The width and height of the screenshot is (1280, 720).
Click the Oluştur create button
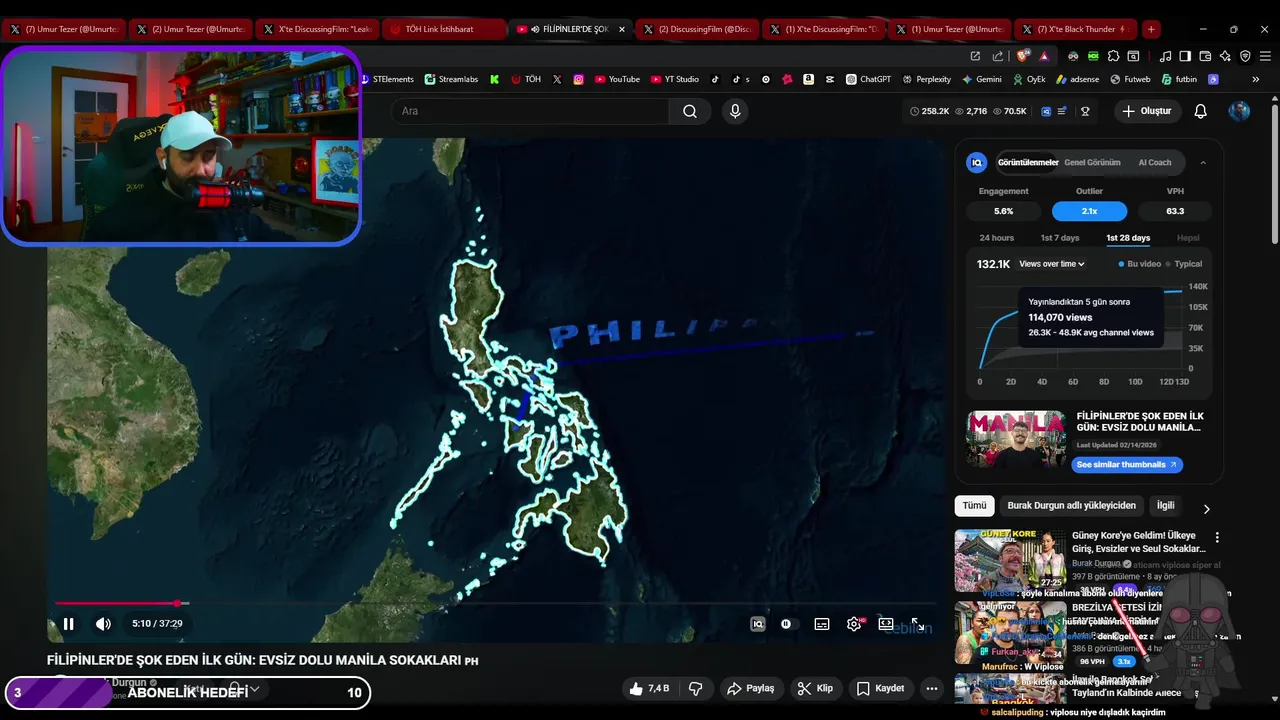tap(1146, 111)
